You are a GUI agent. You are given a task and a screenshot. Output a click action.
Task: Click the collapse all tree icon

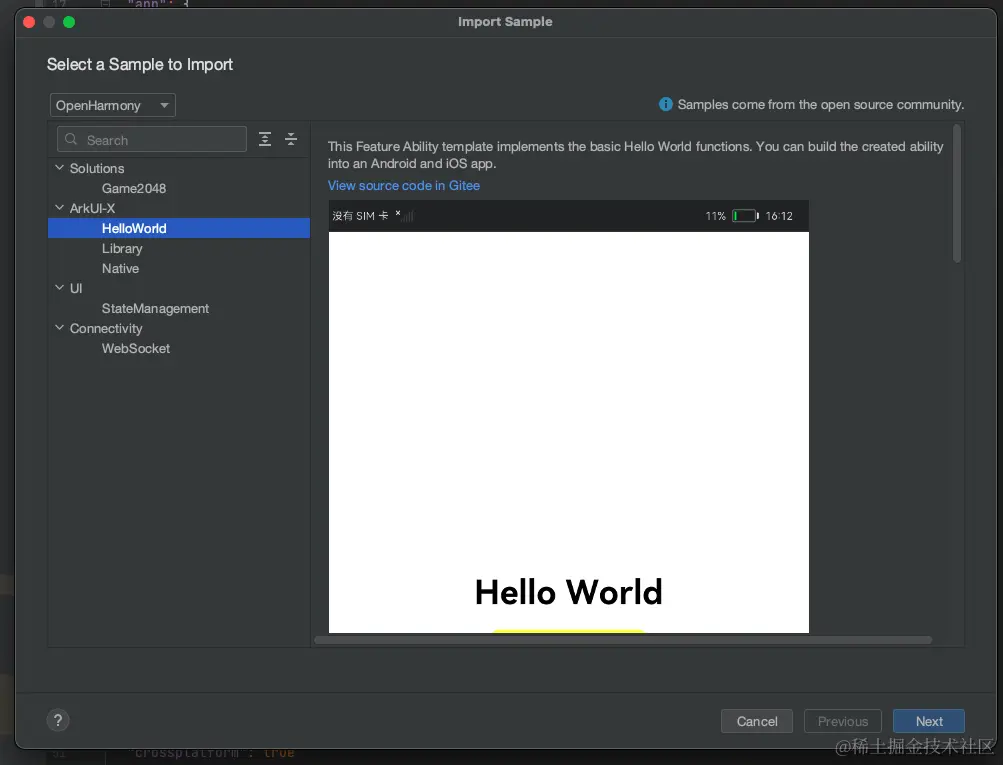click(291, 139)
